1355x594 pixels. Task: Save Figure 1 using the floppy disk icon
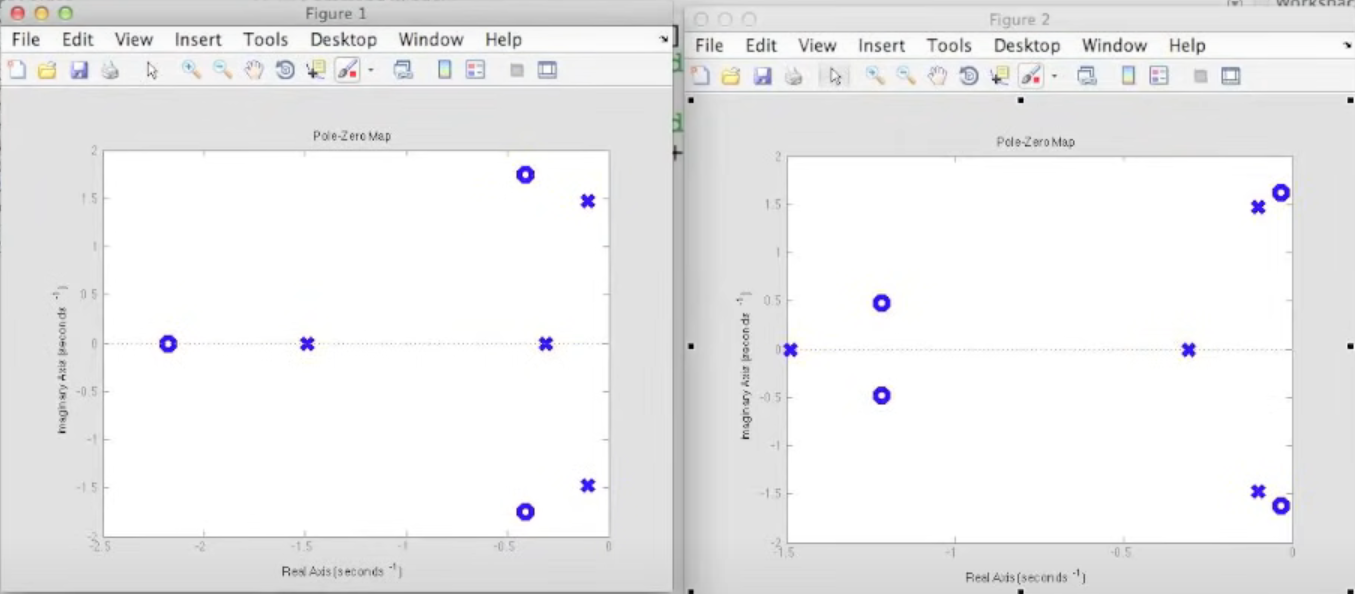coord(79,70)
